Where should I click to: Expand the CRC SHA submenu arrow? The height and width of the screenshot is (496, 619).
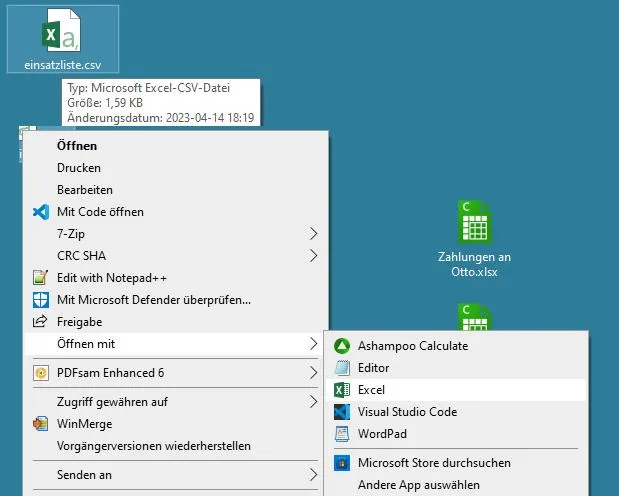313,256
